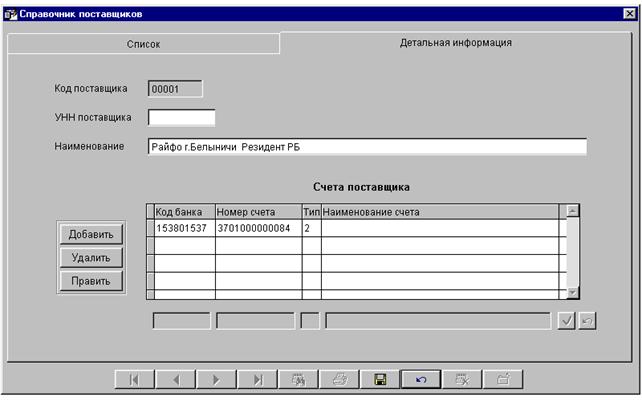Click the disabled bank code edit box below table
Viewport: 642px width, 405px height.
click(x=181, y=321)
